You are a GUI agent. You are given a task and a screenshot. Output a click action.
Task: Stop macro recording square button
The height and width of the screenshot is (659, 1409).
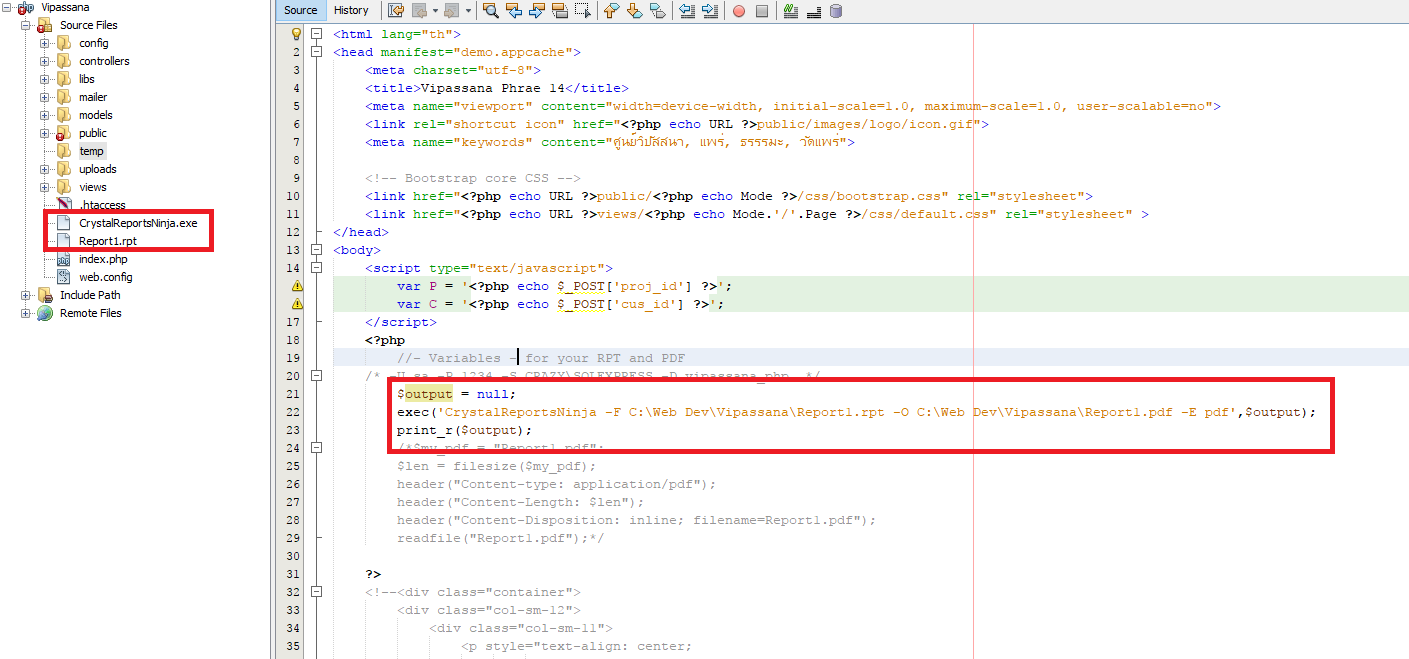point(762,11)
